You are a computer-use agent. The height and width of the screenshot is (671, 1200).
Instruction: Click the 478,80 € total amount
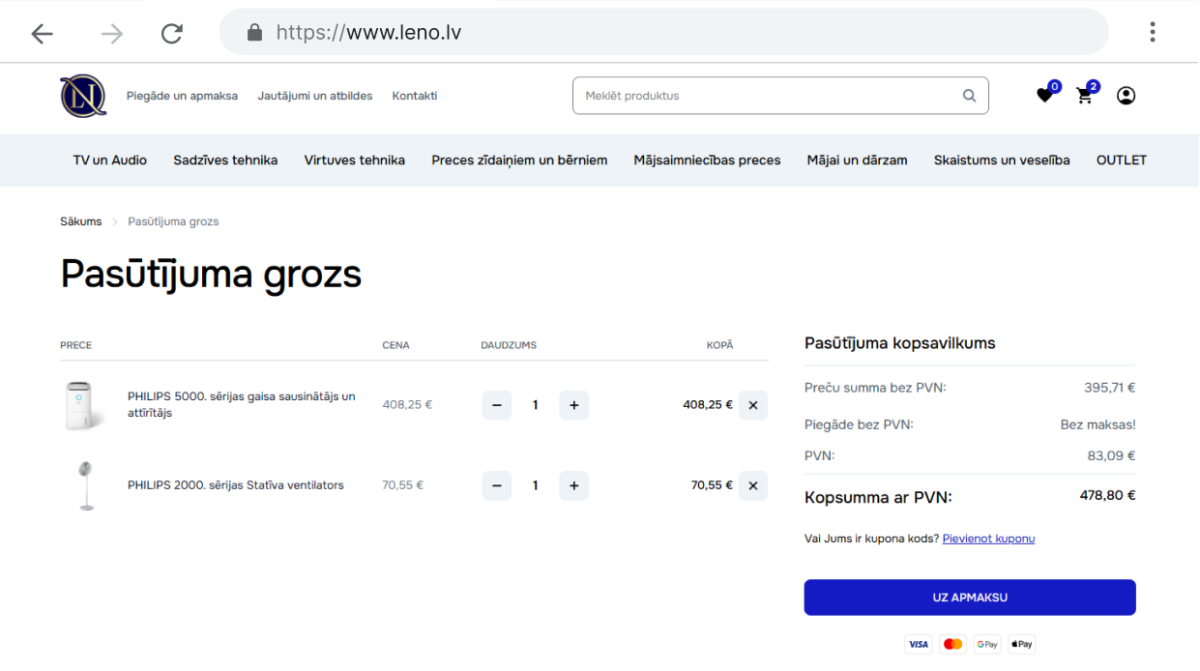(x=1107, y=495)
